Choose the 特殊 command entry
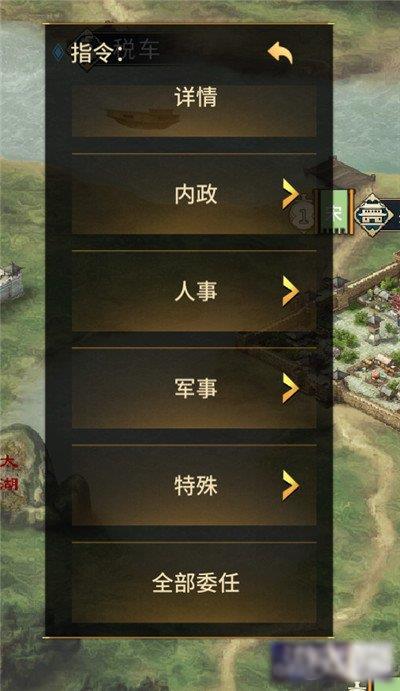Image resolution: width=400 pixels, height=691 pixels. (194, 486)
